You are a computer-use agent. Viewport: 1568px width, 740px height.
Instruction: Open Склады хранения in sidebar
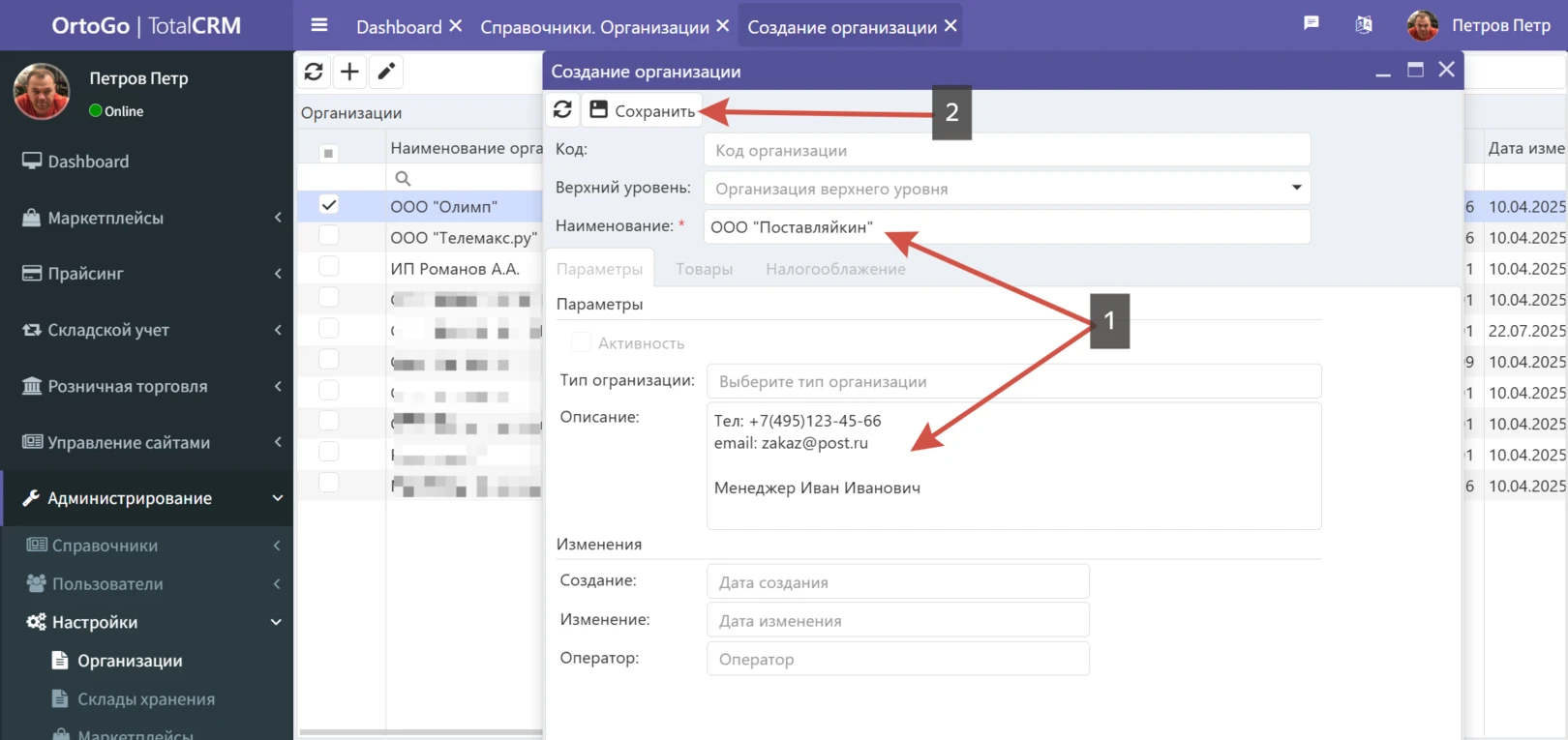[145, 699]
